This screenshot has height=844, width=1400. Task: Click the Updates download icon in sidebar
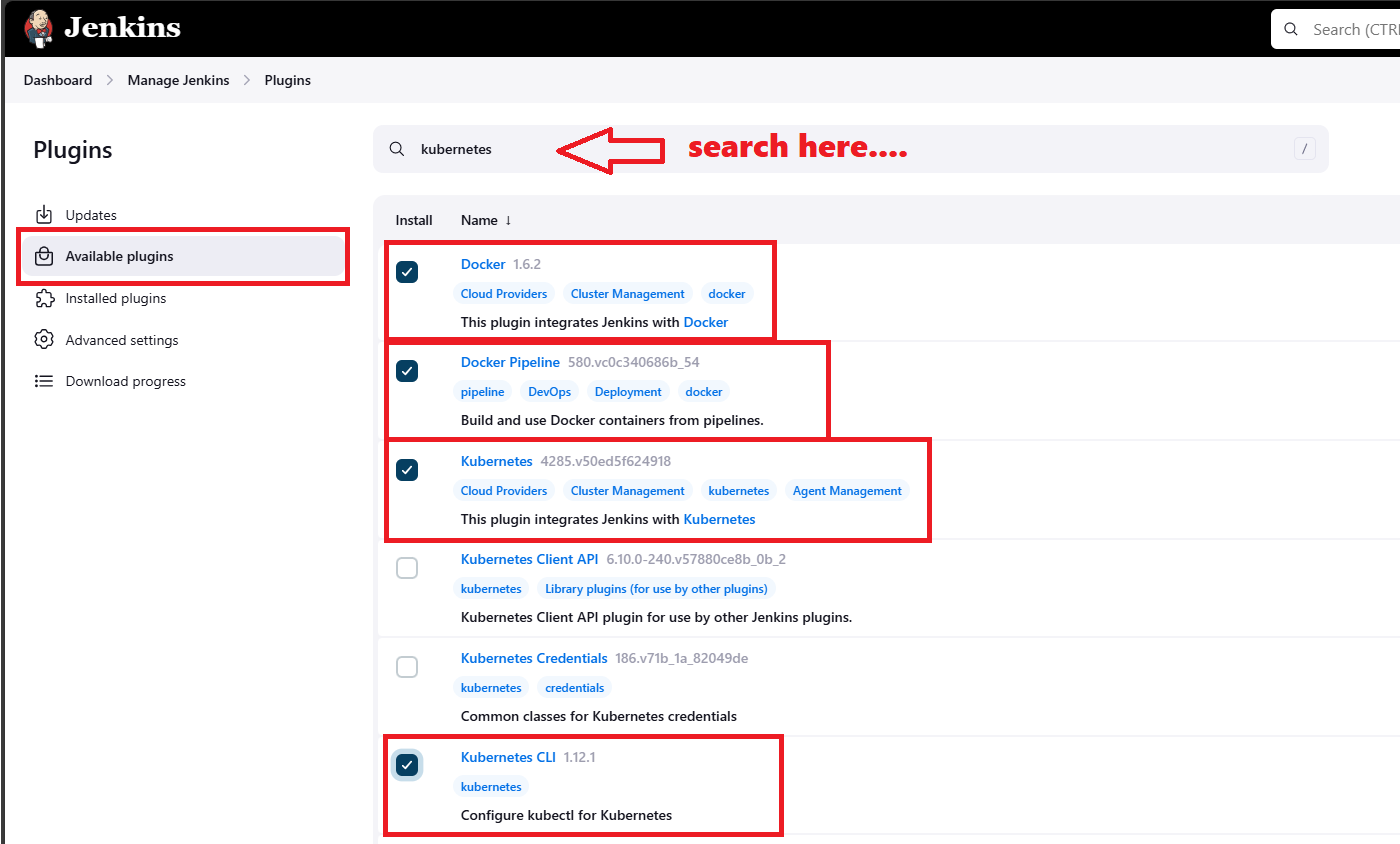pyautogui.click(x=43, y=215)
